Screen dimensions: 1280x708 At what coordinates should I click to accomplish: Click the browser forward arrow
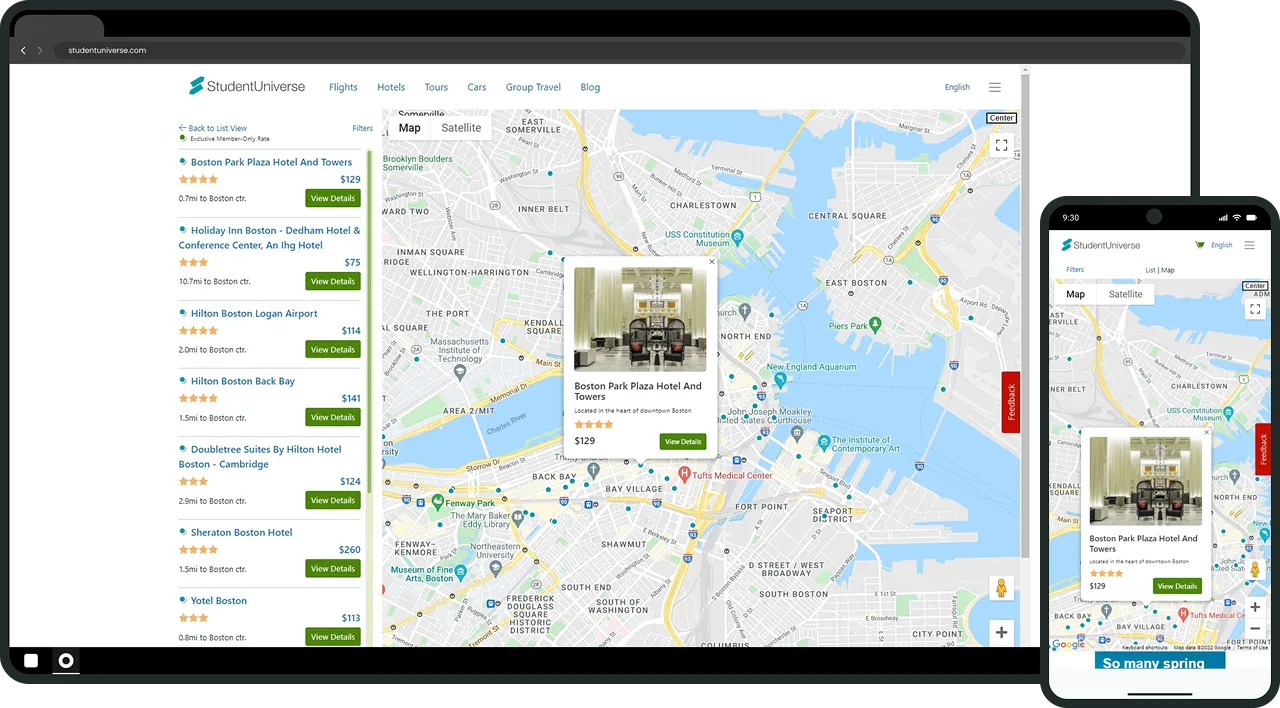pyautogui.click(x=40, y=50)
